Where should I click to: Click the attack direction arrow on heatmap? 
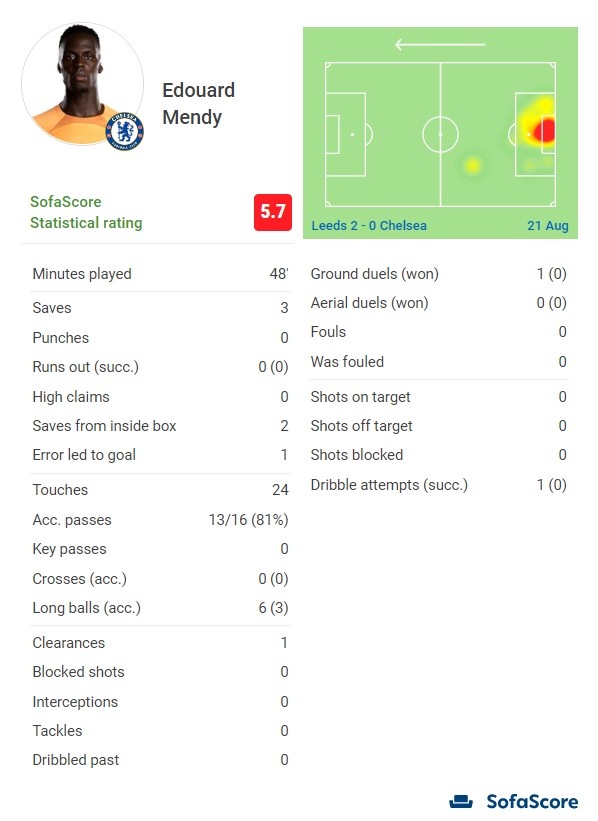pos(440,45)
